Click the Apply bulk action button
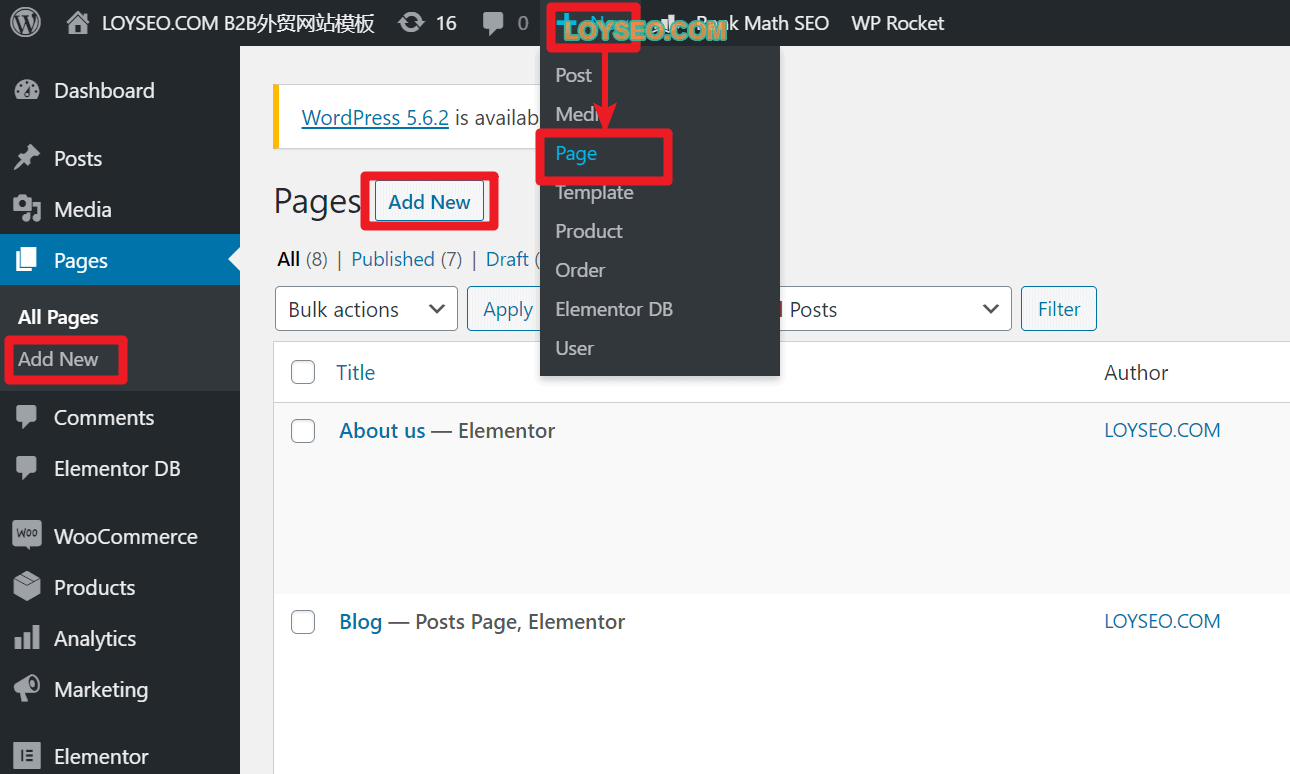Viewport: 1290px width, 774px height. pos(508,309)
